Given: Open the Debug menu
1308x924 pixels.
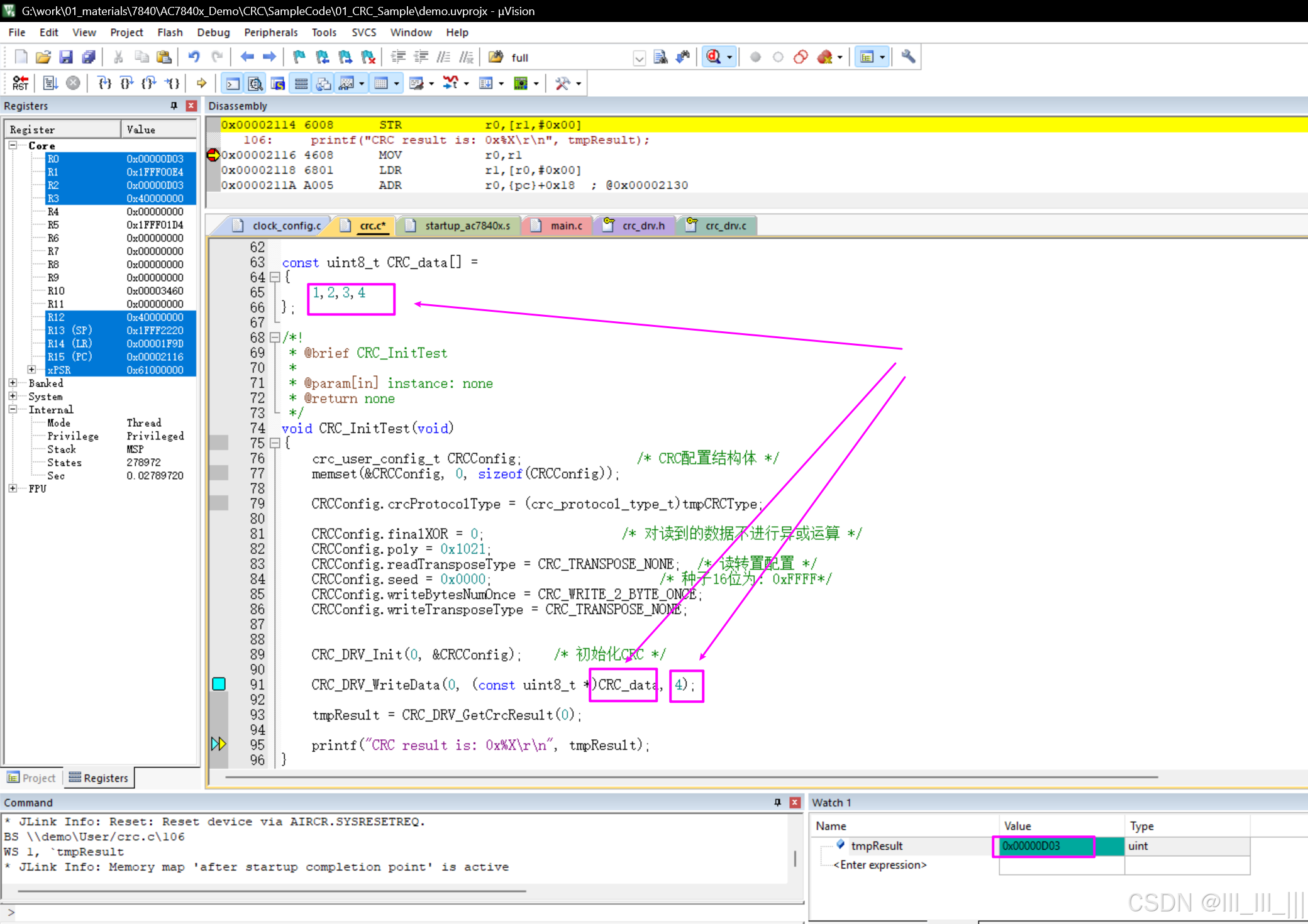Looking at the screenshot, I should [213, 33].
